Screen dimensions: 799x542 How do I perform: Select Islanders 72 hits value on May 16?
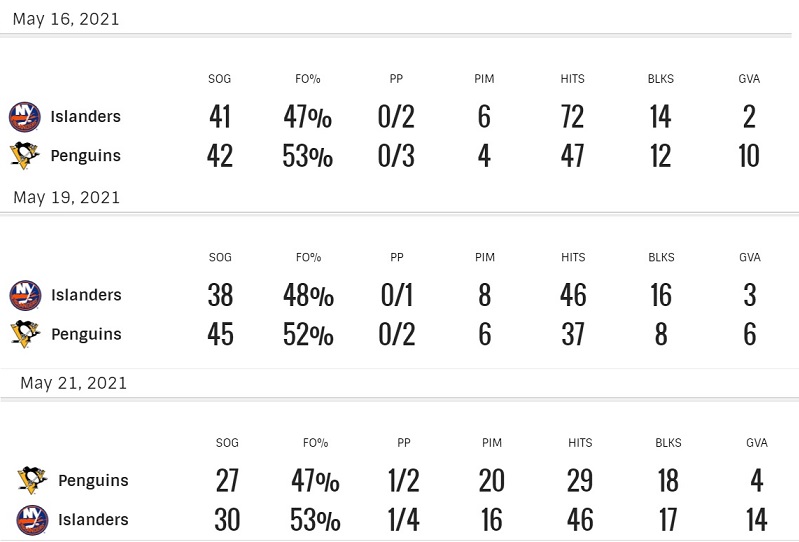[x=572, y=117]
